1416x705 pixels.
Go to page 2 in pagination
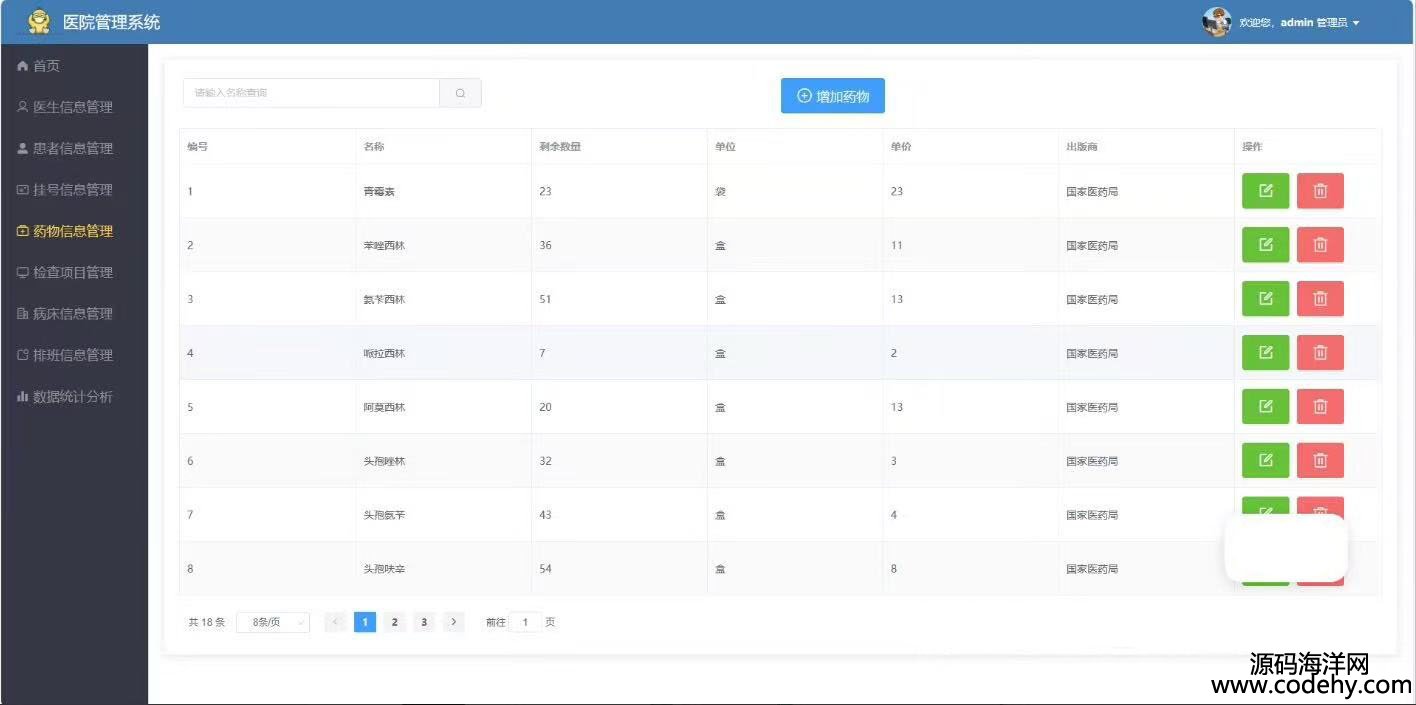pyautogui.click(x=395, y=622)
